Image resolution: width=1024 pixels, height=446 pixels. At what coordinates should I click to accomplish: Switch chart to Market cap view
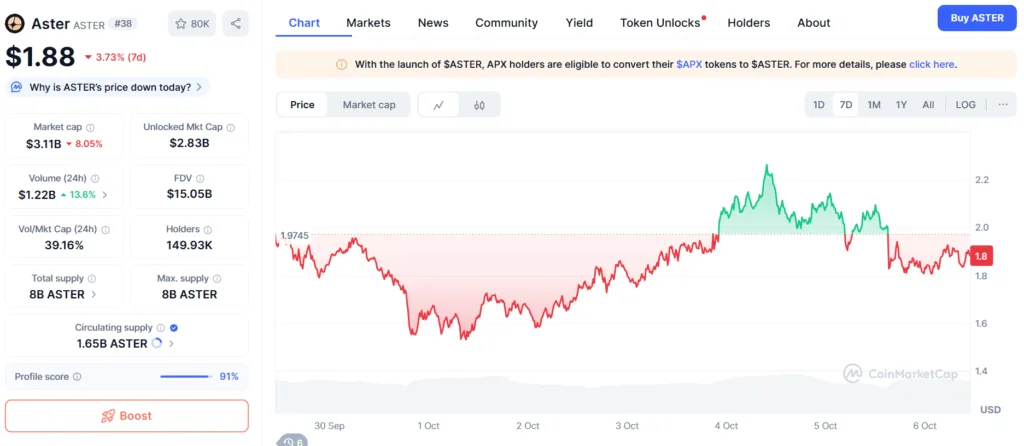point(368,105)
